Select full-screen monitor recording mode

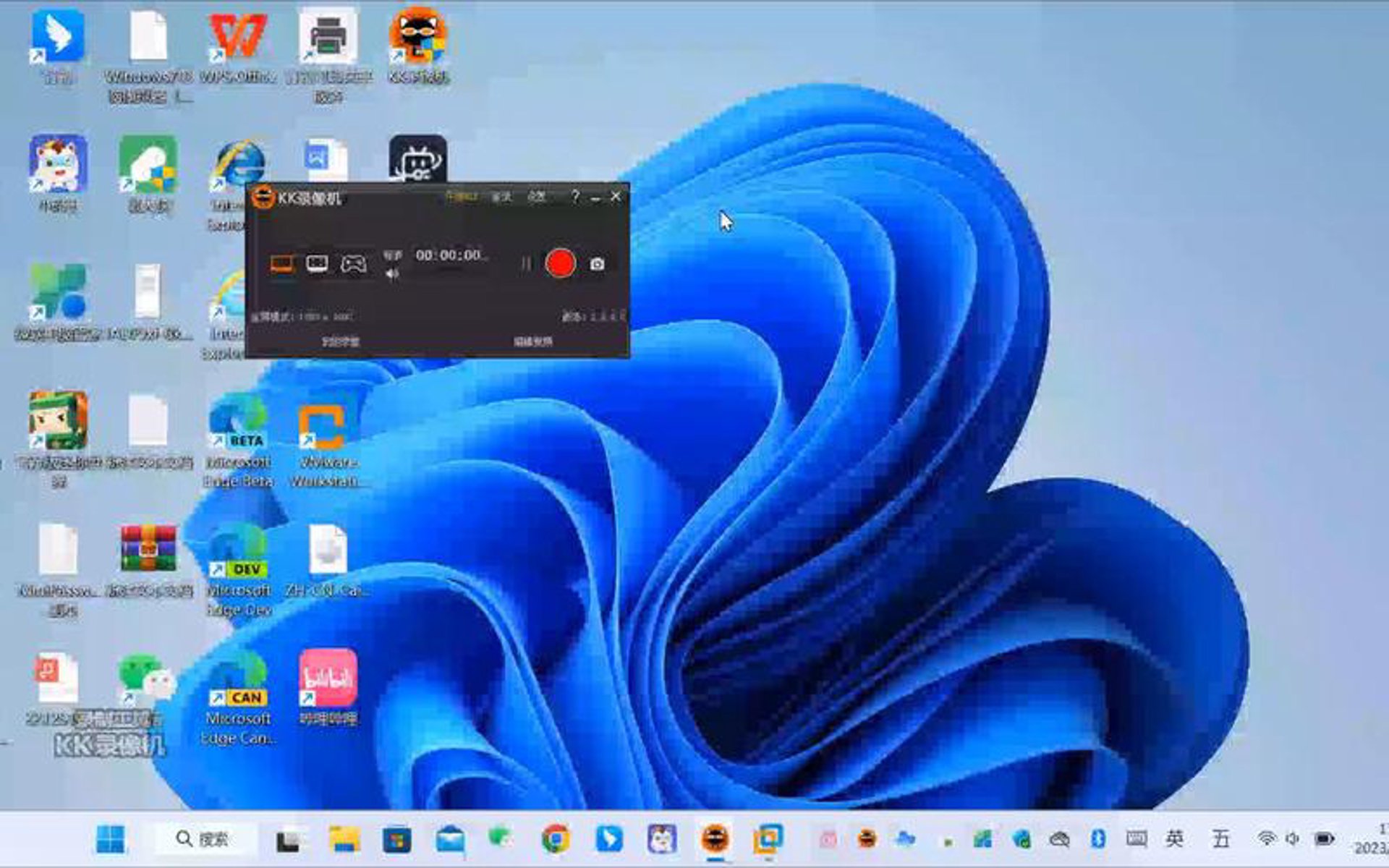281,263
